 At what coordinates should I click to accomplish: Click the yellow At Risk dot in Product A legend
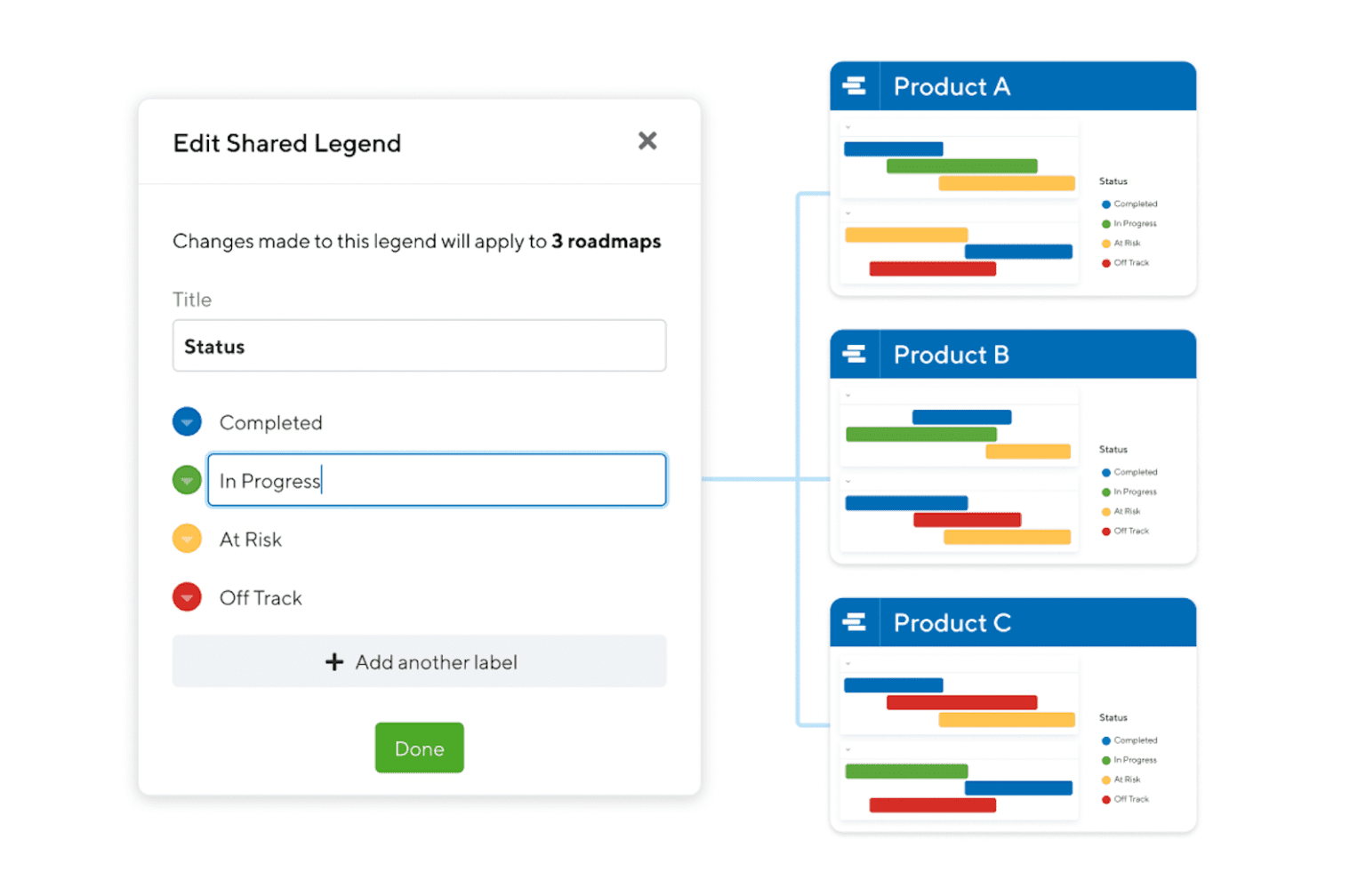pos(1105,243)
